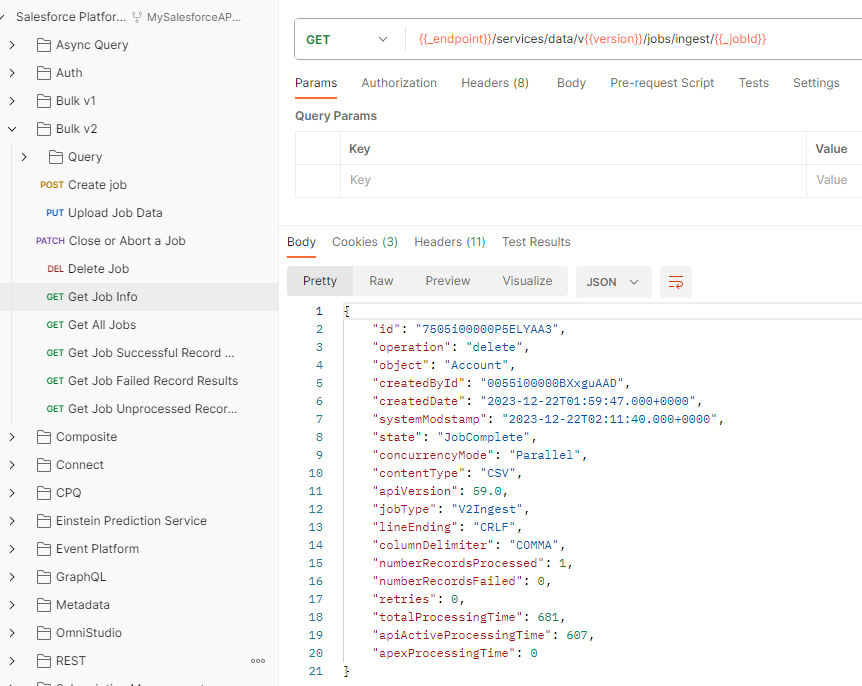Open PATCH Close or Abort a Job
Image resolution: width=862 pixels, height=686 pixels.
coord(139,241)
